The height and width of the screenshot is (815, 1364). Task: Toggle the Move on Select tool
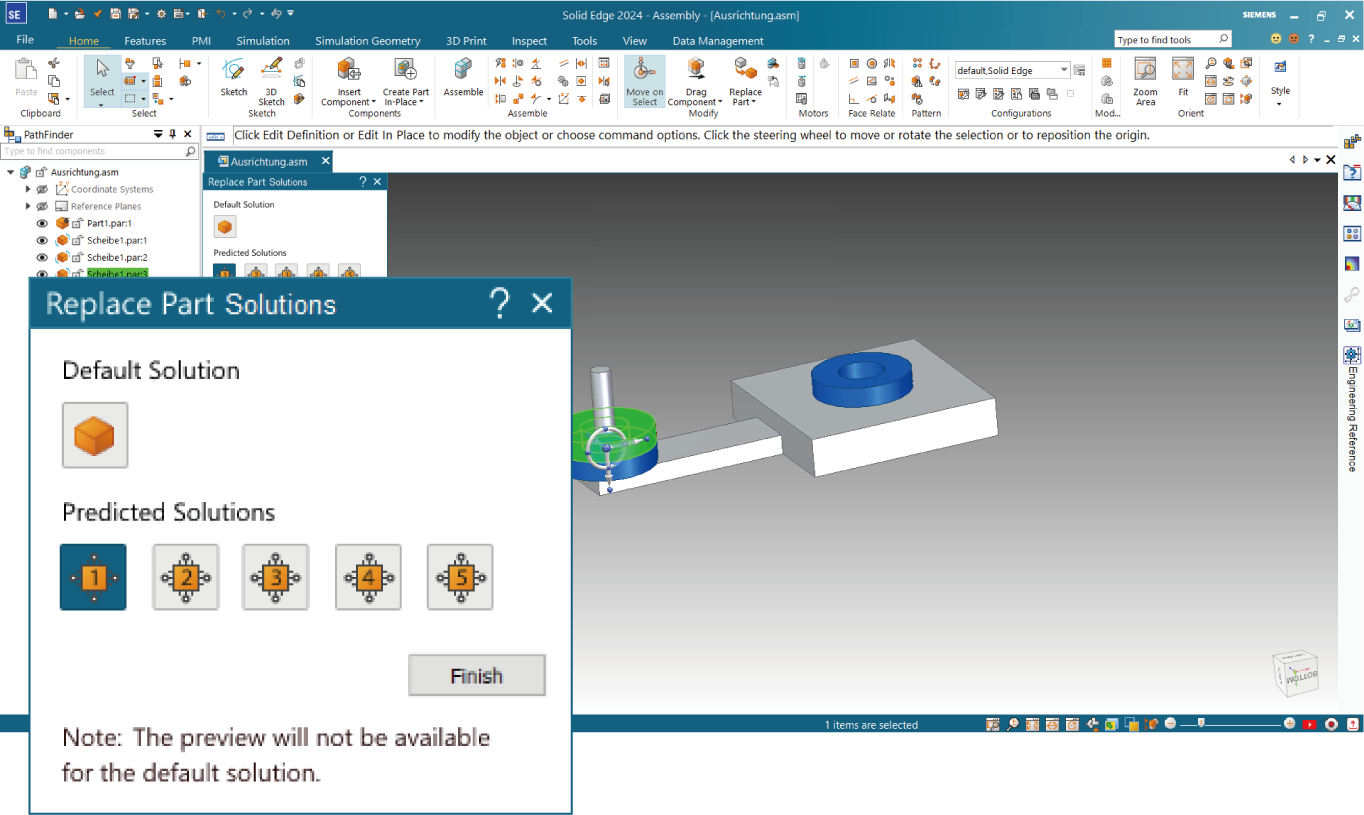click(x=644, y=81)
